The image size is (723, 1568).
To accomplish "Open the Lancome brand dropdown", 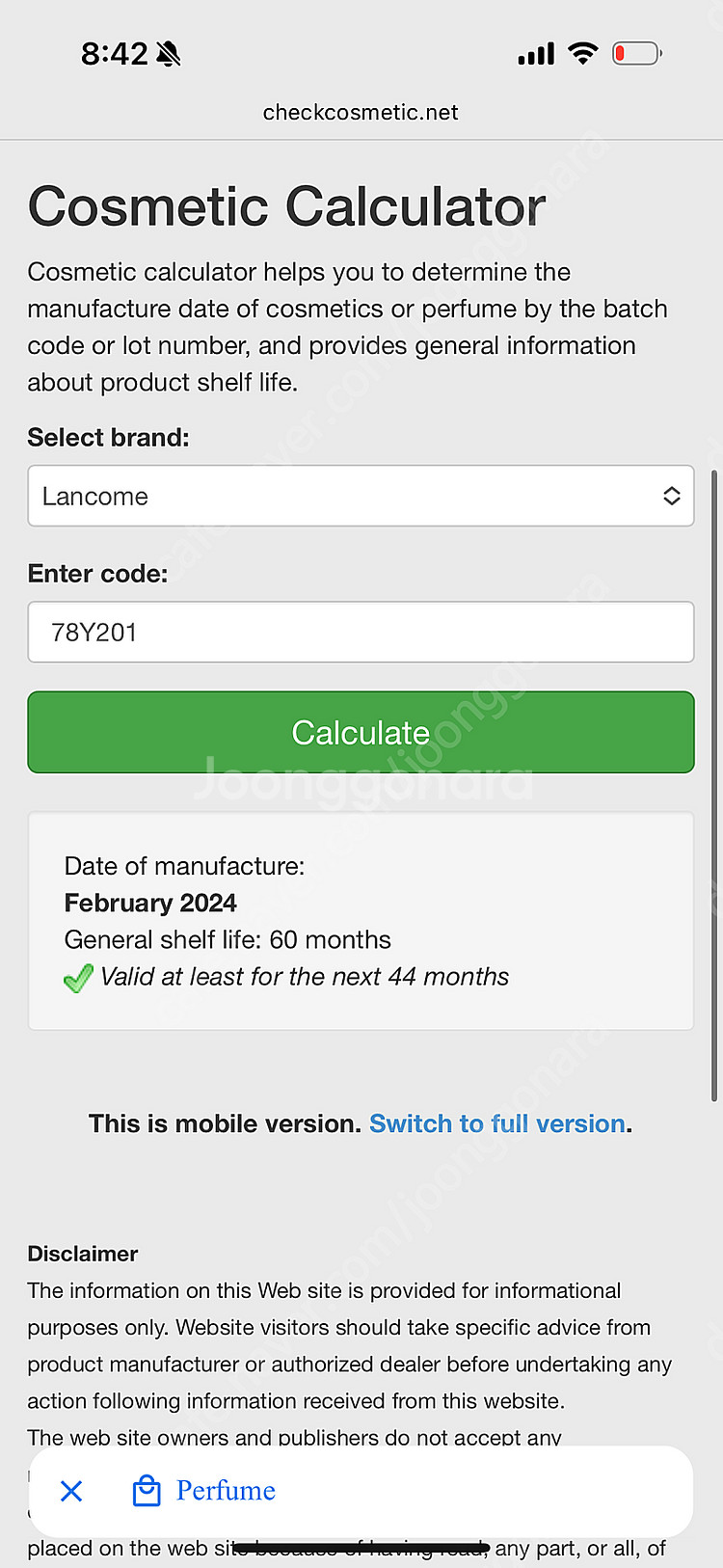I will tap(361, 496).
